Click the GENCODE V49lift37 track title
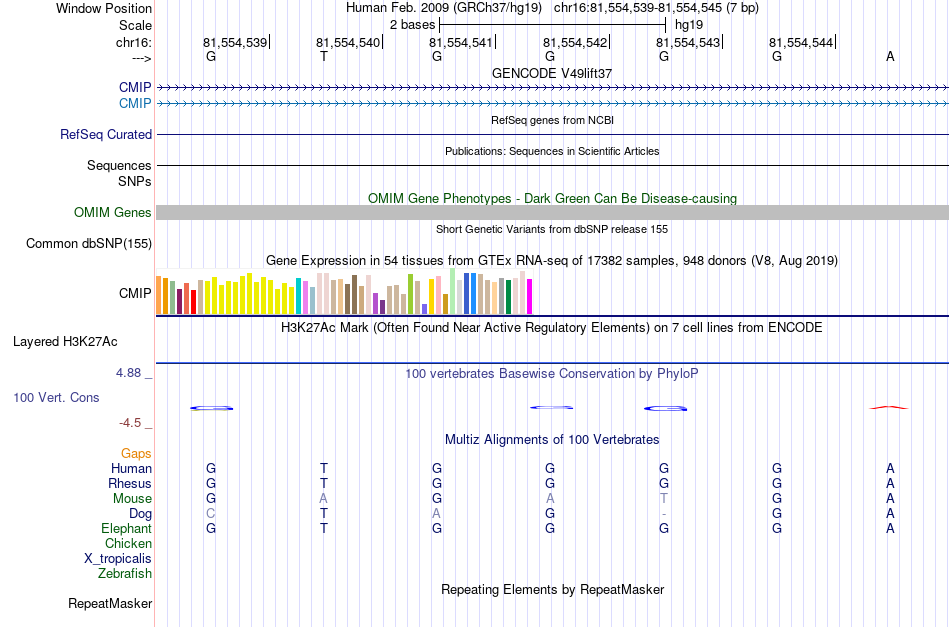The height and width of the screenshot is (627, 950). pos(552,73)
